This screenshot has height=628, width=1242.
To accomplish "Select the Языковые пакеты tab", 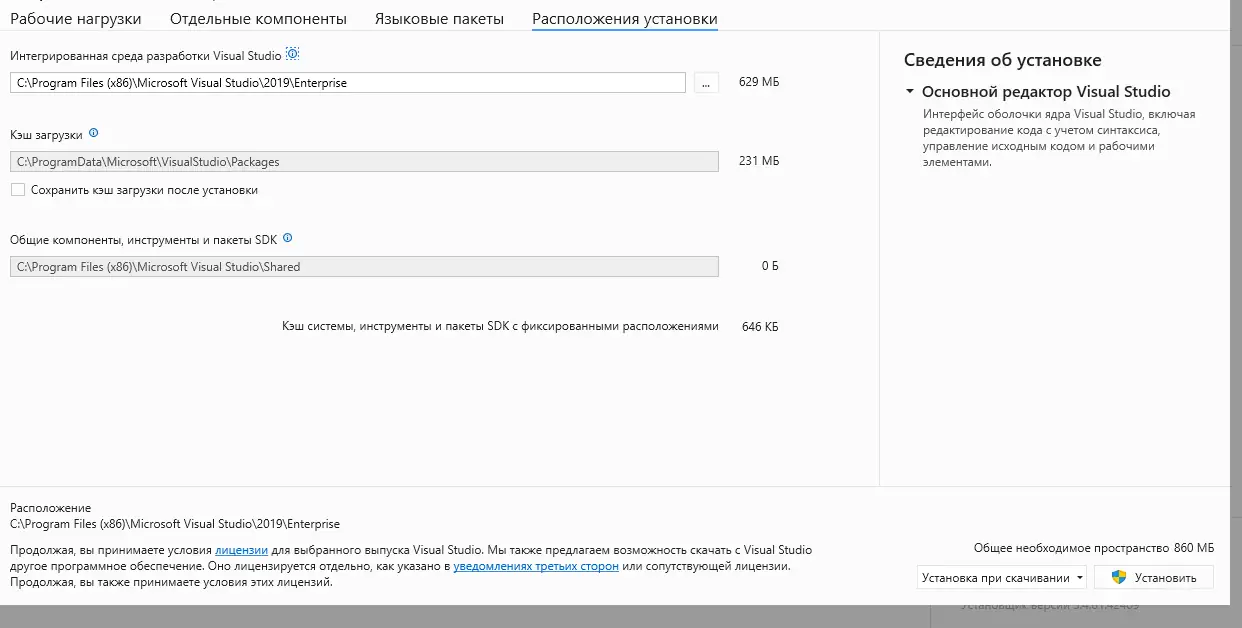I will tap(440, 18).
